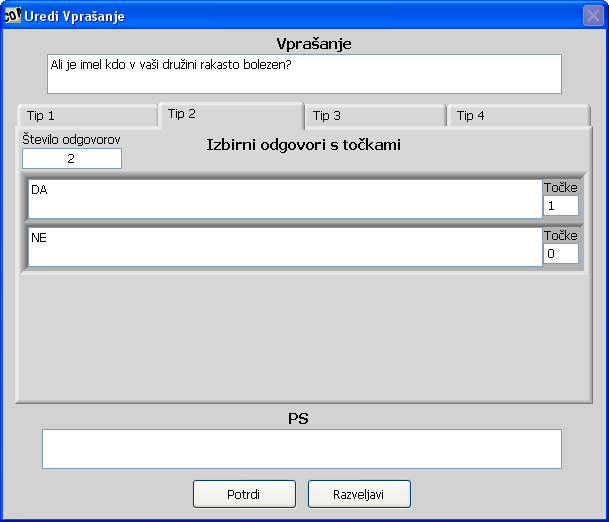Click the Potrdi button

(x=244, y=494)
